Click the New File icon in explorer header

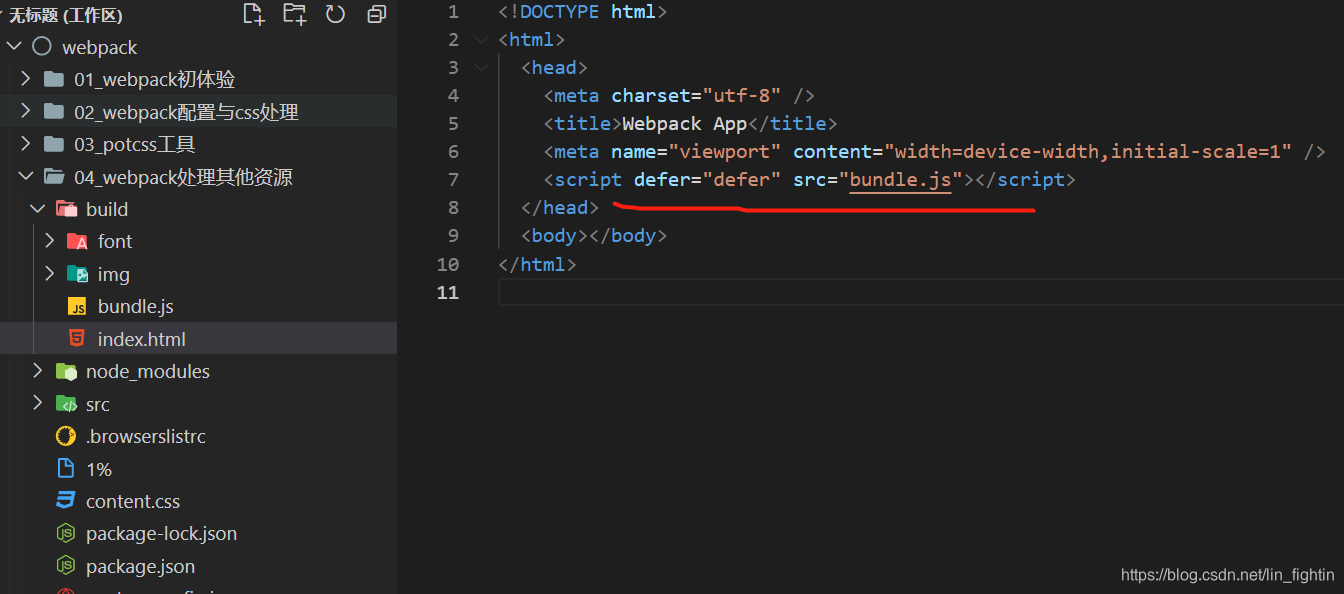pyautogui.click(x=254, y=14)
